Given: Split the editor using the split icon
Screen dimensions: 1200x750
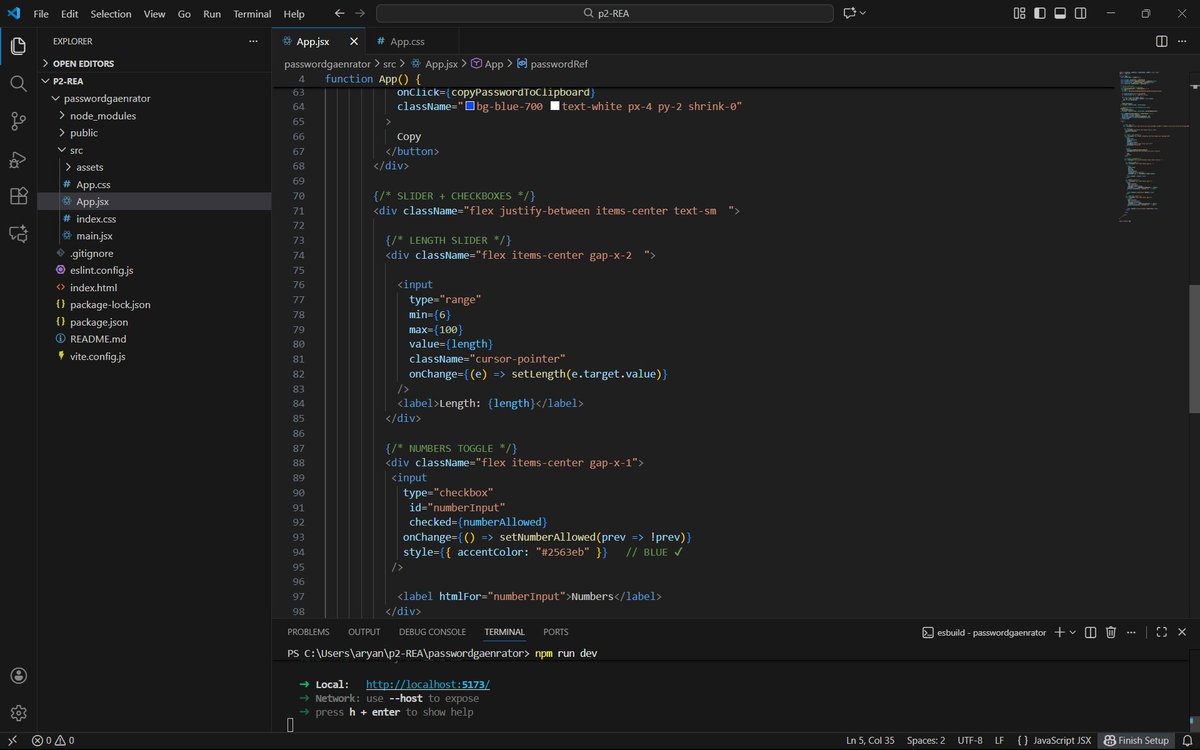Looking at the screenshot, I should pyautogui.click(x=1161, y=42).
